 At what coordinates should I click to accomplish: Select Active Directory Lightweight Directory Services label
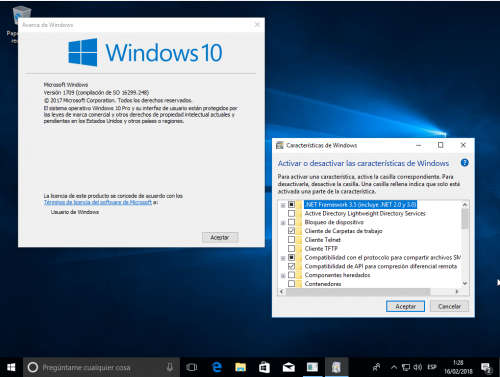(x=365, y=213)
